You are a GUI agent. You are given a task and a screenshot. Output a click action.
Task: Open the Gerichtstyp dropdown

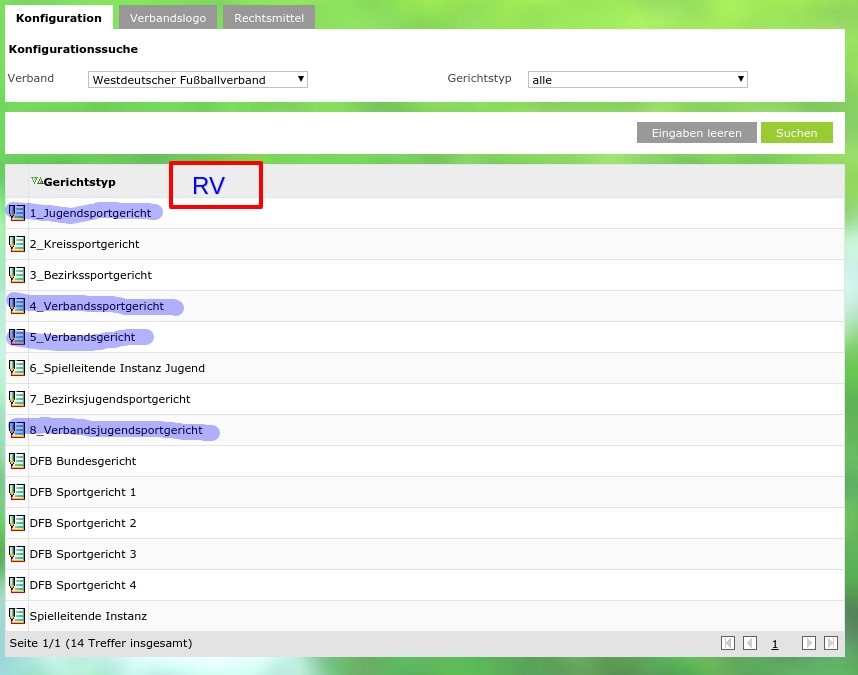pyautogui.click(x=637, y=80)
